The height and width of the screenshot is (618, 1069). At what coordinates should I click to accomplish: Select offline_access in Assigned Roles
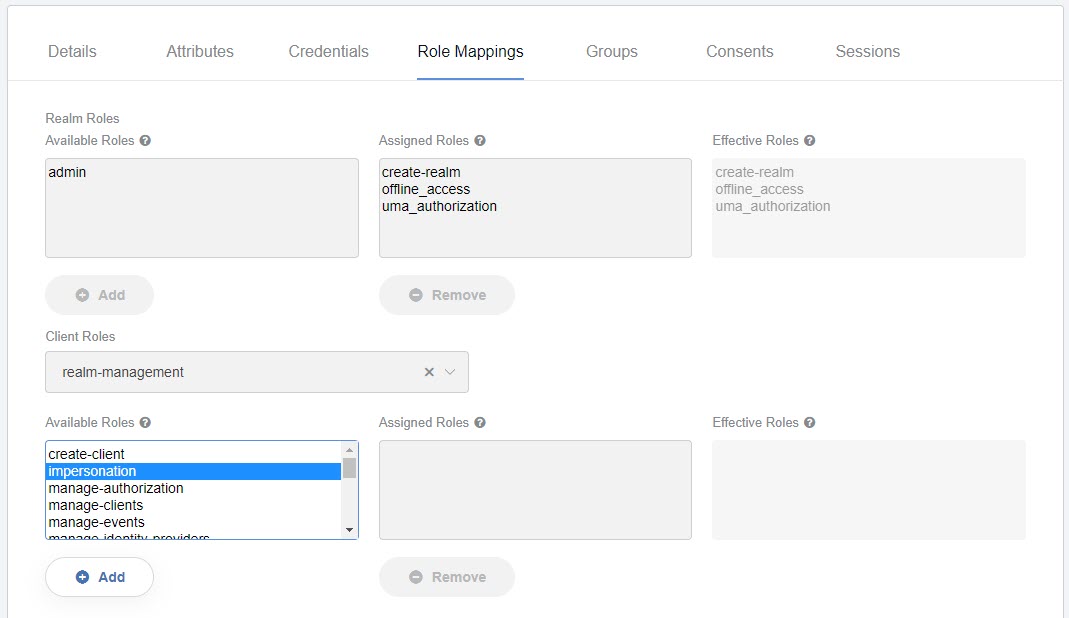pos(425,189)
